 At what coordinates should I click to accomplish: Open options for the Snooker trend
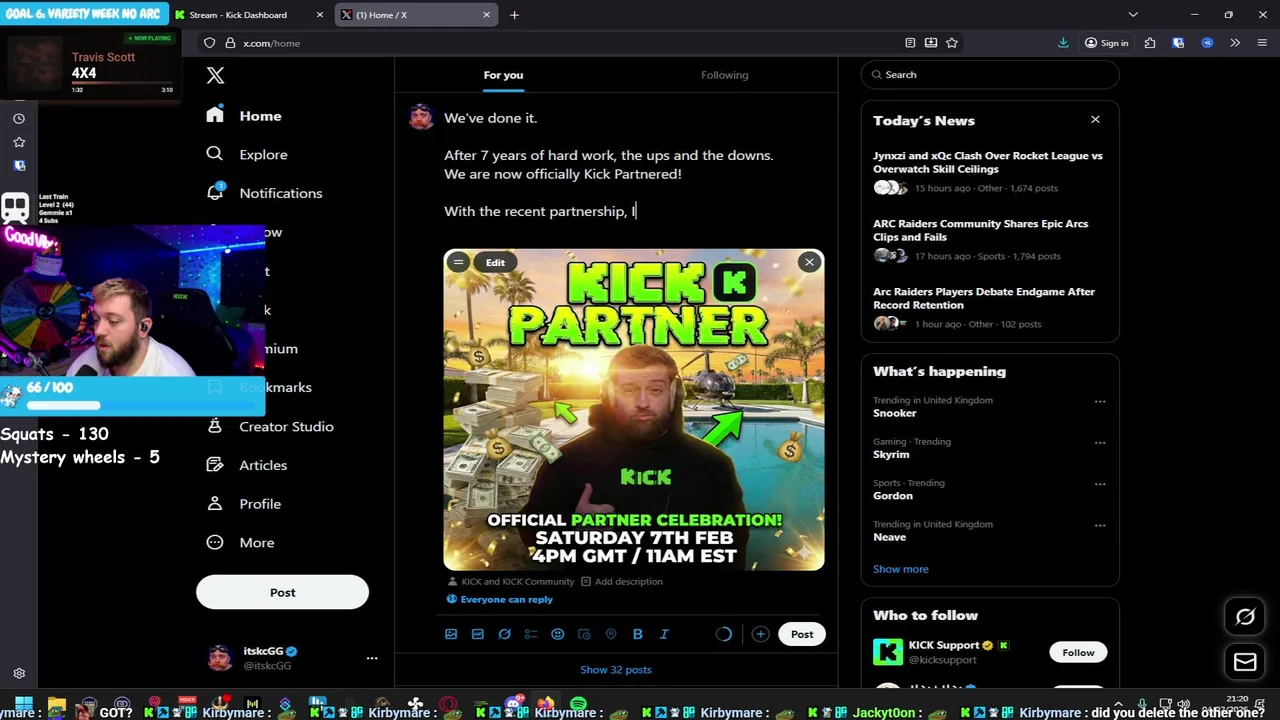1100,401
